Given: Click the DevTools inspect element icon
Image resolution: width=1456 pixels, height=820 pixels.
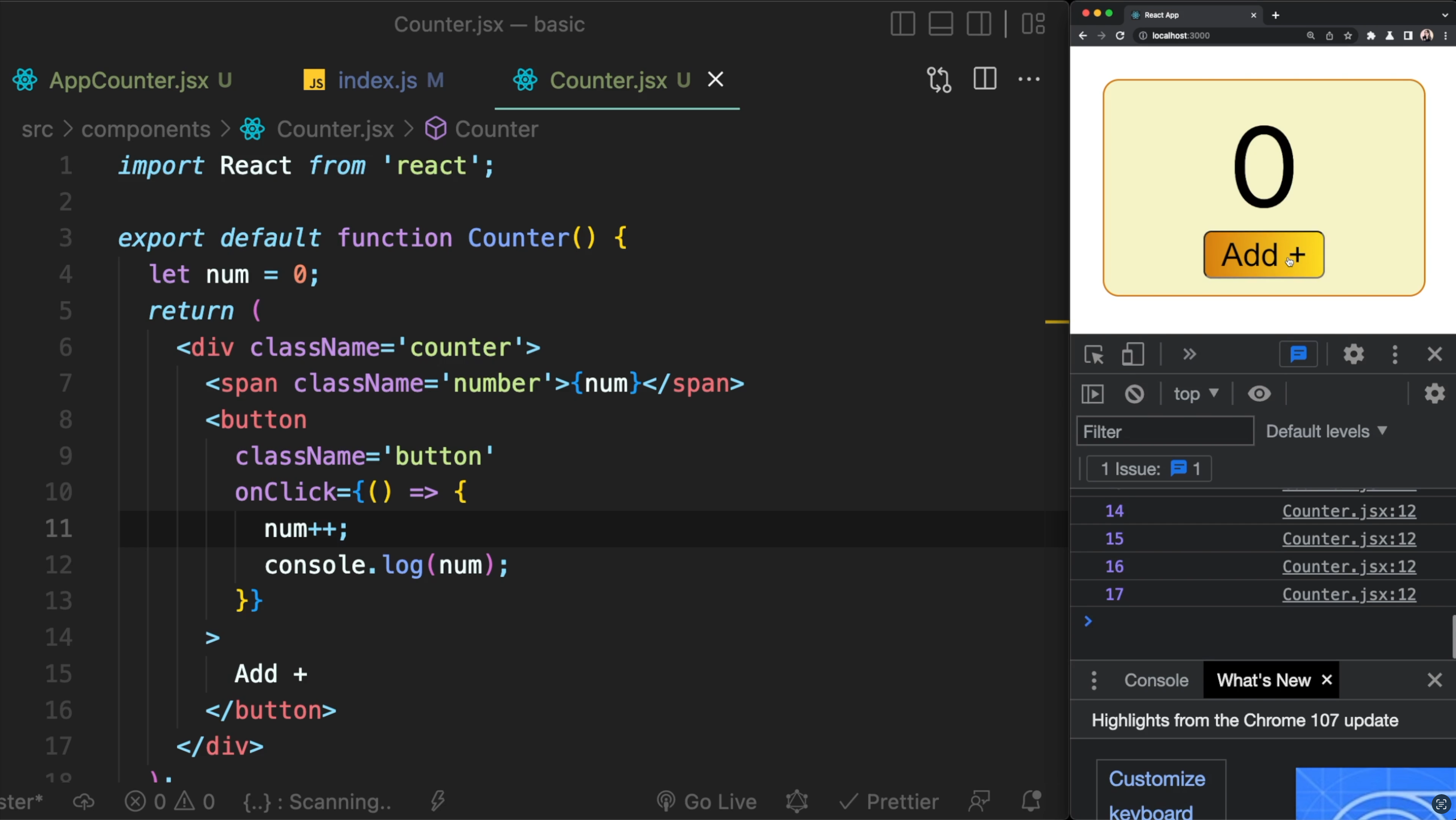Looking at the screenshot, I should (1094, 355).
